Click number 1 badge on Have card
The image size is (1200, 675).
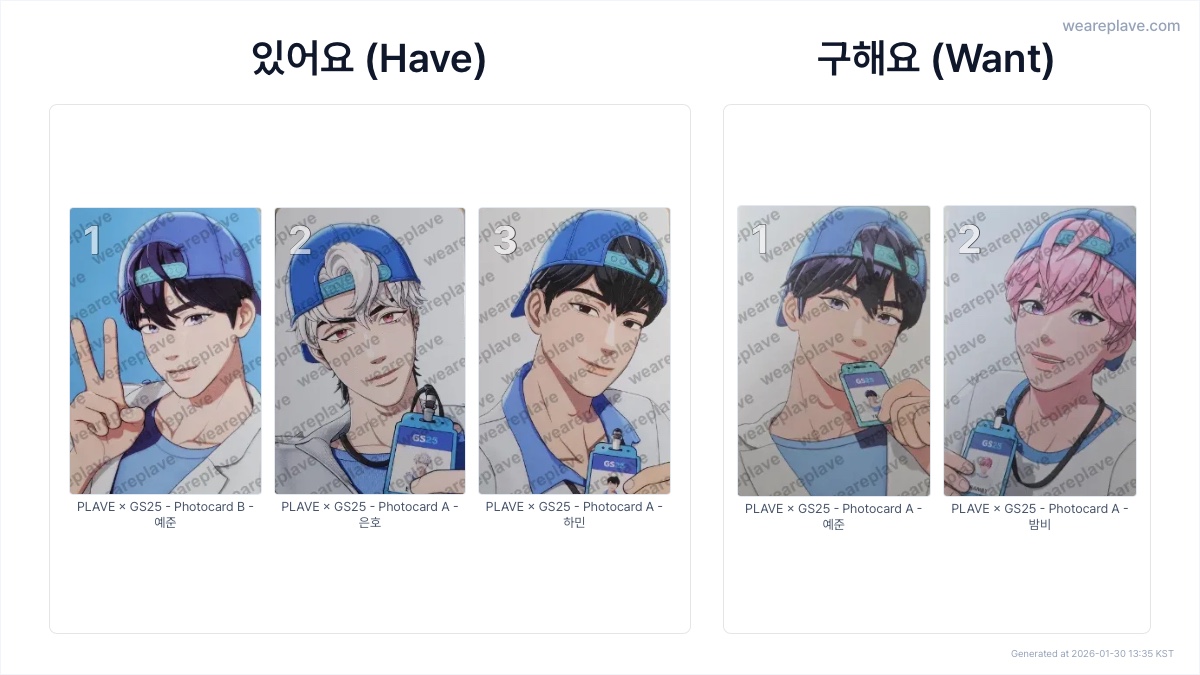[92, 241]
